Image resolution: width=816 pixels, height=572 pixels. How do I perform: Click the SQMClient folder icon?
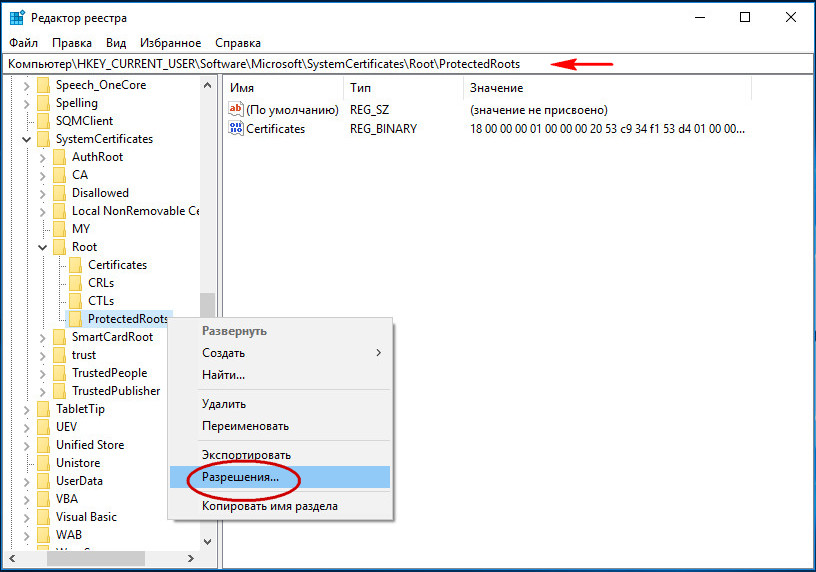pos(44,121)
